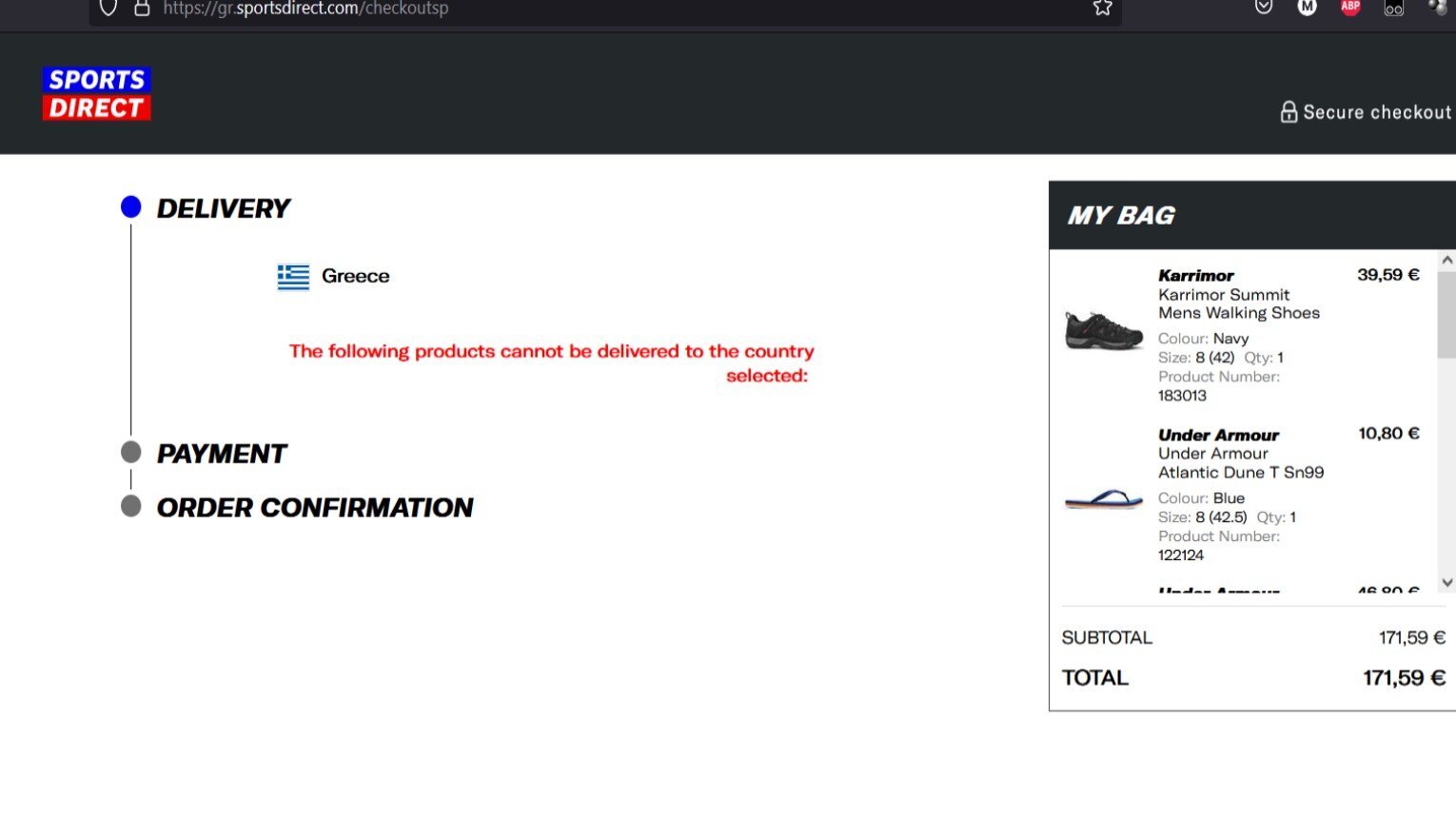The height and width of the screenshot is (817, 1456).
Task: Bookmark this page with the star icon
Action: 1102,8
